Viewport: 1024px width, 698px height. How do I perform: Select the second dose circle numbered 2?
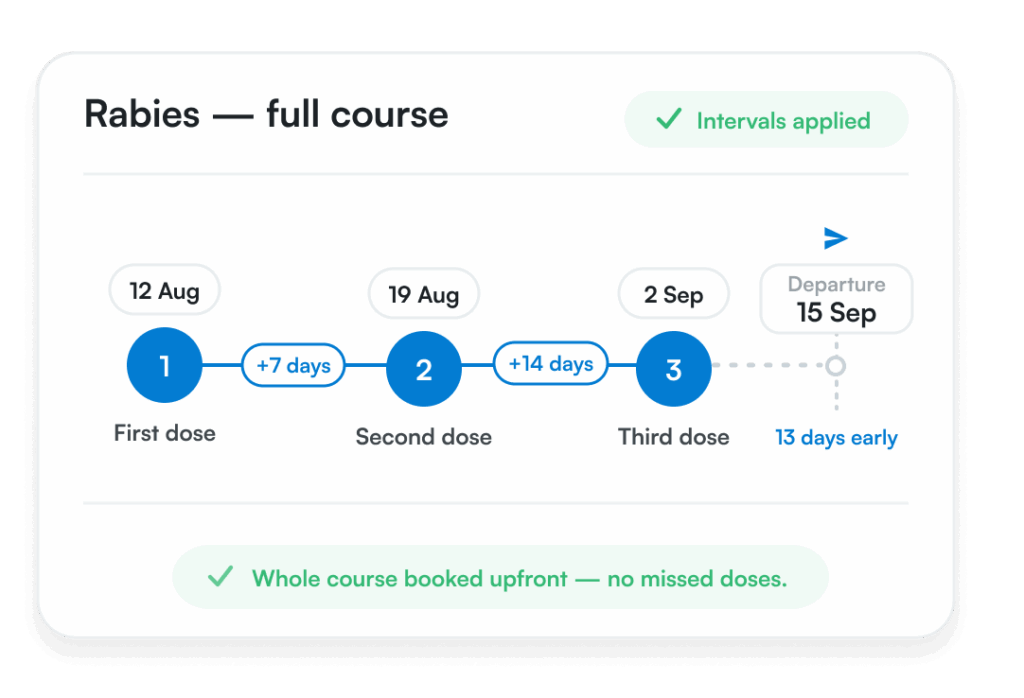(x=424, y=369)
